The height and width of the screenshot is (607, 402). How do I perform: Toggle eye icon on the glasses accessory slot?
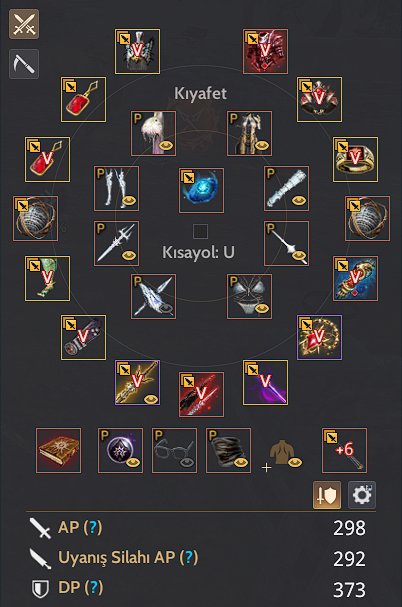pos(187,462)
